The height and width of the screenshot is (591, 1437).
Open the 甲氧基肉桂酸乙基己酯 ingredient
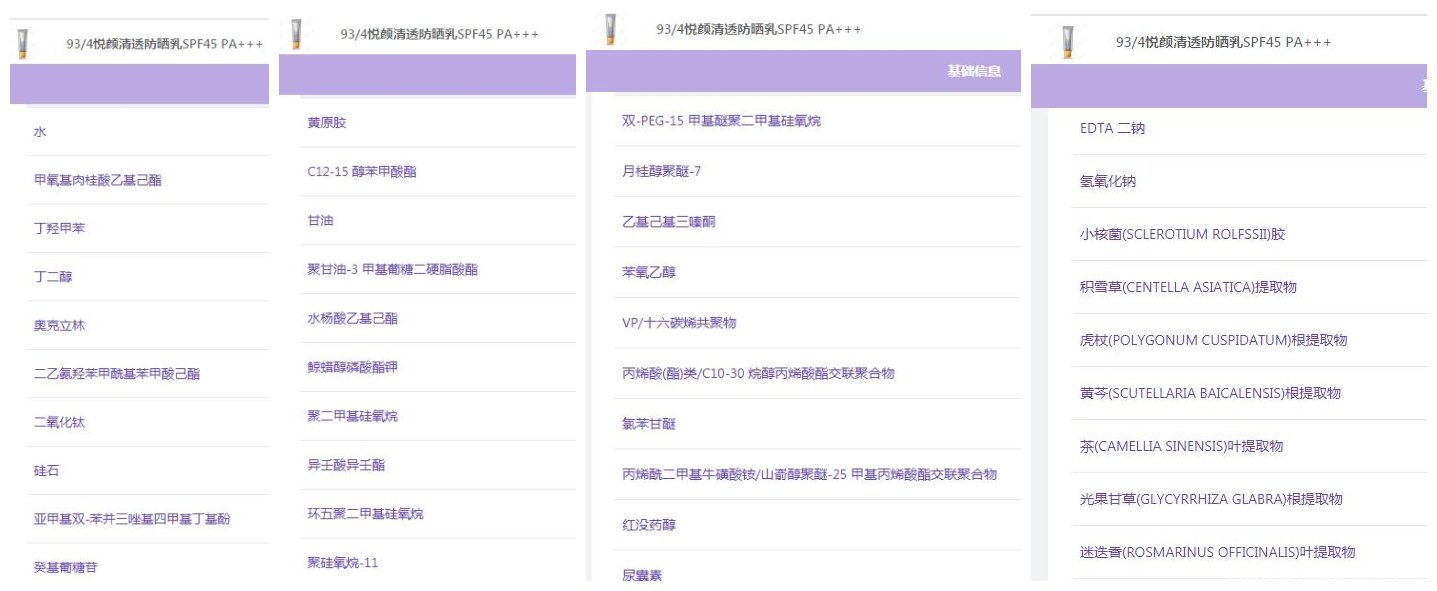(97, 180)
